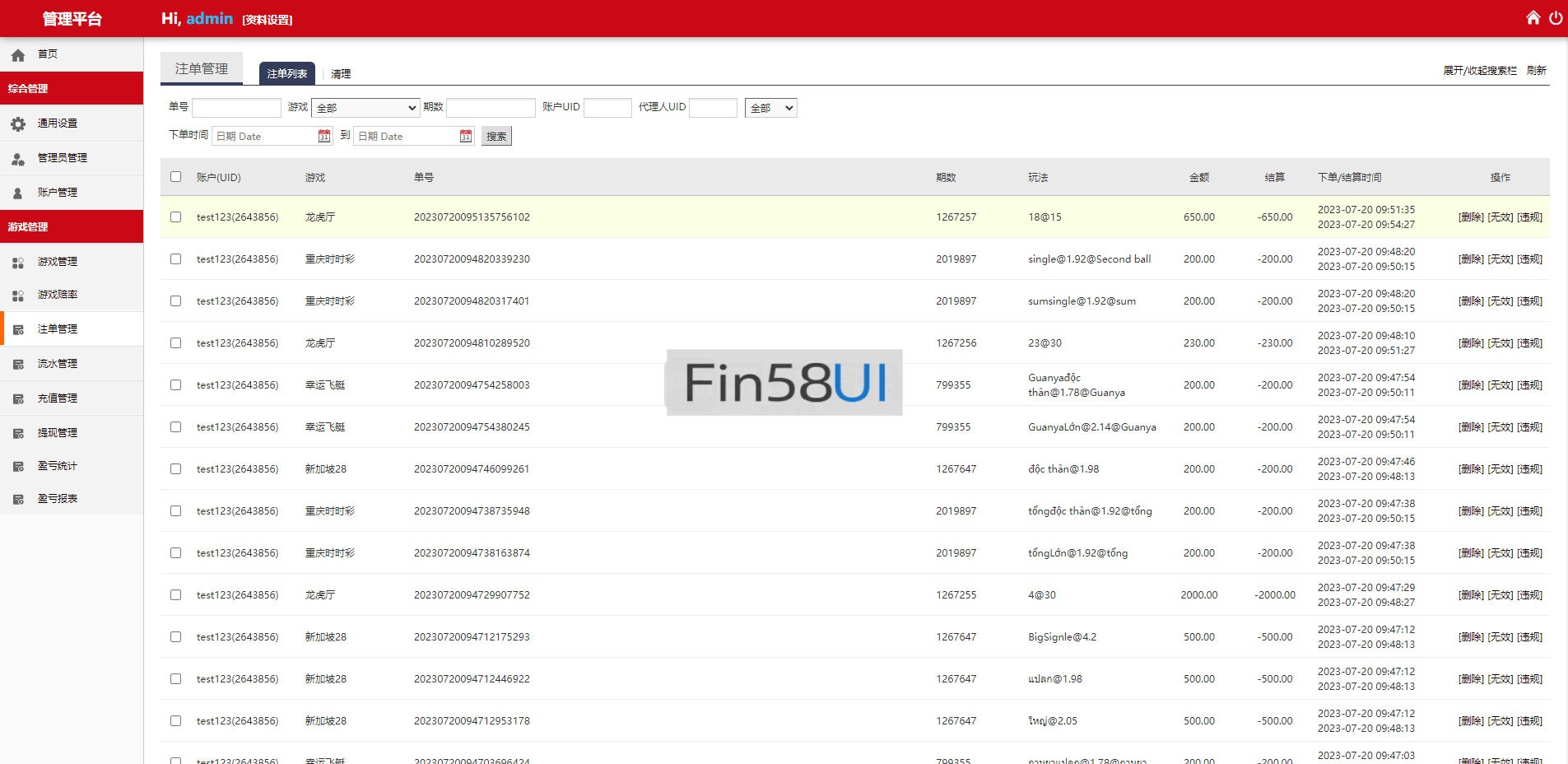Open calendar picker for end date
The width and height of the screenshot is (1568, 764).
[466, 136]
